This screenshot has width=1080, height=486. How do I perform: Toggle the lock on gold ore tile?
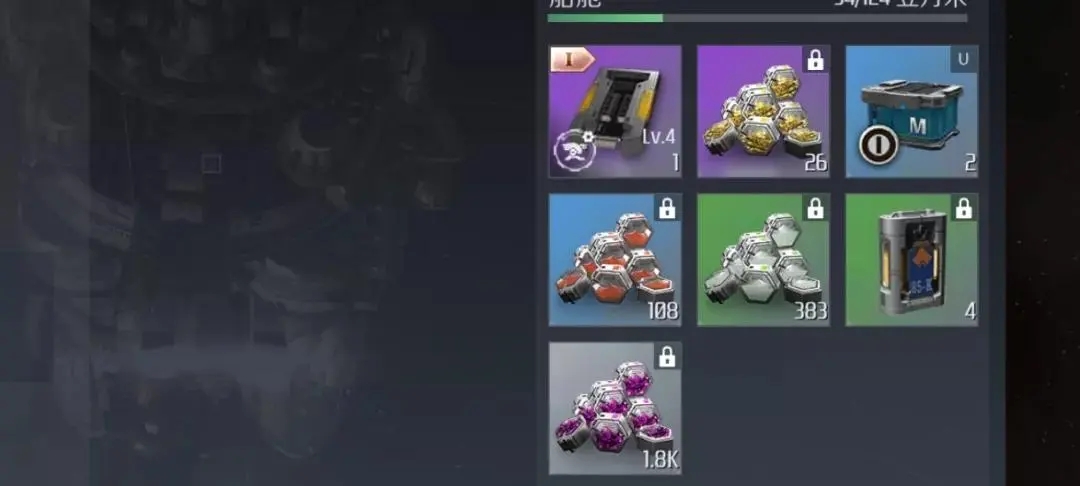click(816, 60)
